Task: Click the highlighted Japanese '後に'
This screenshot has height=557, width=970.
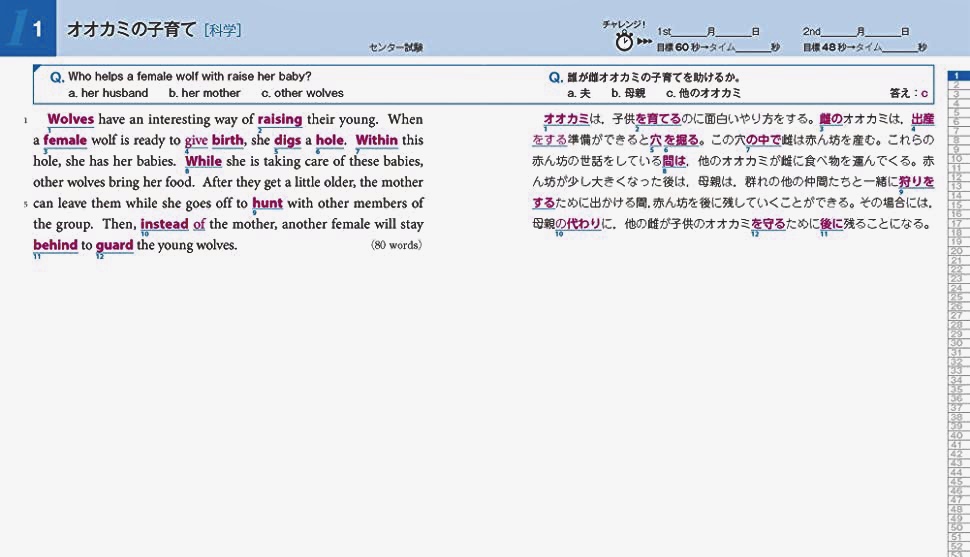Action: [x=831, y=223]
